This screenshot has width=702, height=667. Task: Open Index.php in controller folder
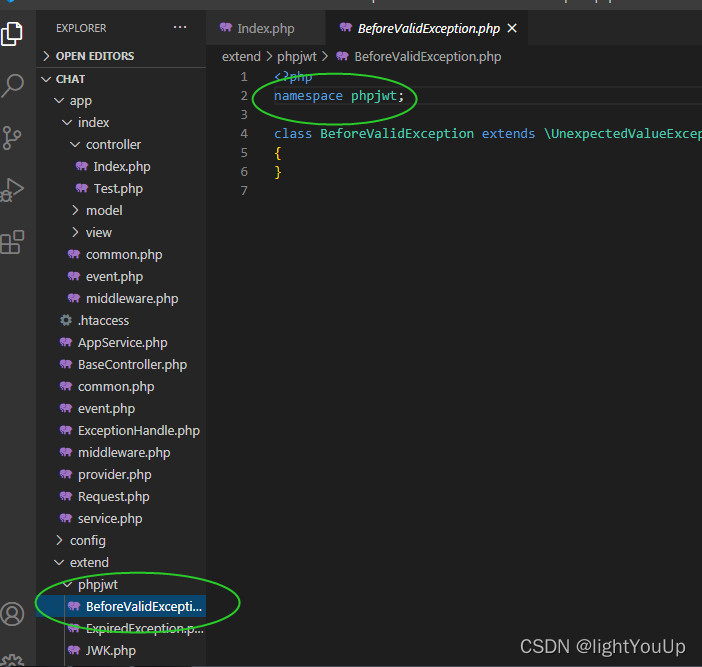121,167
